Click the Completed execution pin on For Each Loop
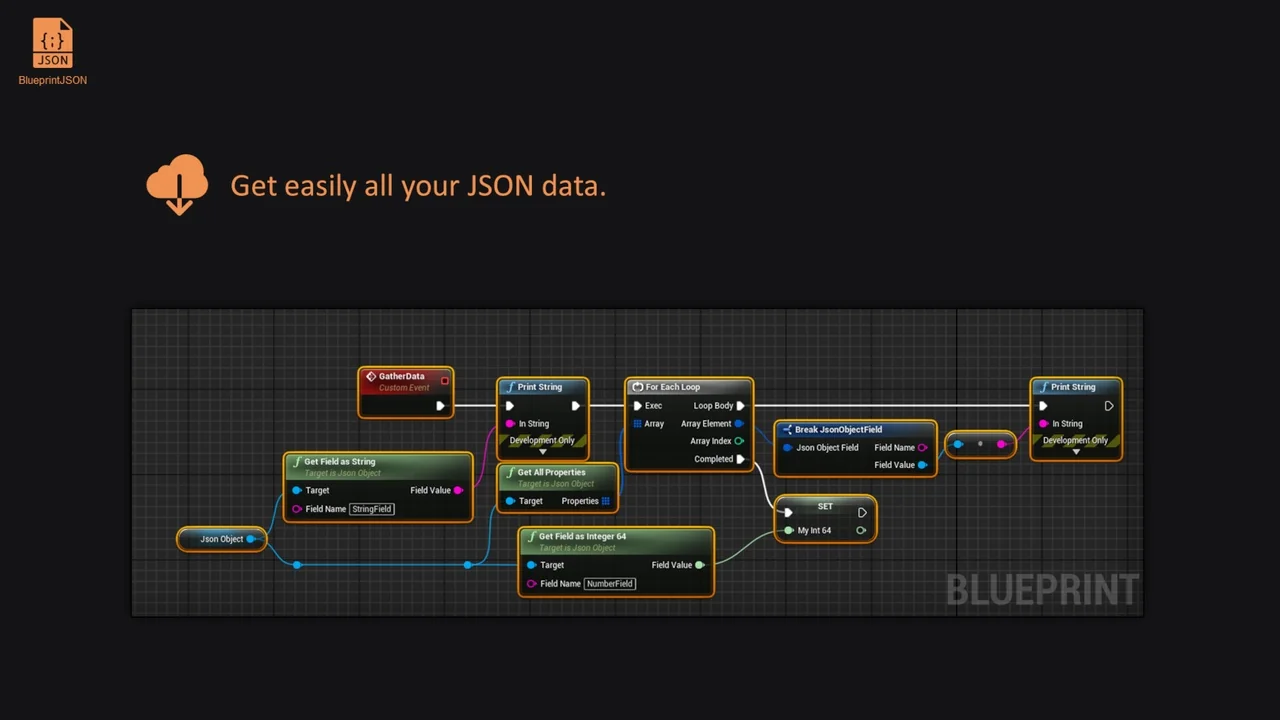The width and height of the screenshot is (1280, 720). pyautogui.click(x=740, y=459)
